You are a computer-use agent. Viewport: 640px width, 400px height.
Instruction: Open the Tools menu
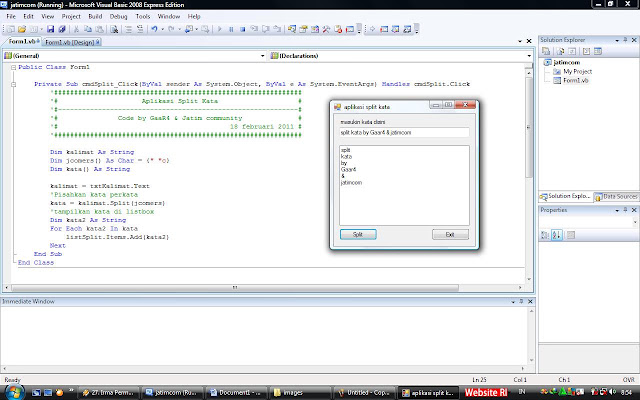143,17
